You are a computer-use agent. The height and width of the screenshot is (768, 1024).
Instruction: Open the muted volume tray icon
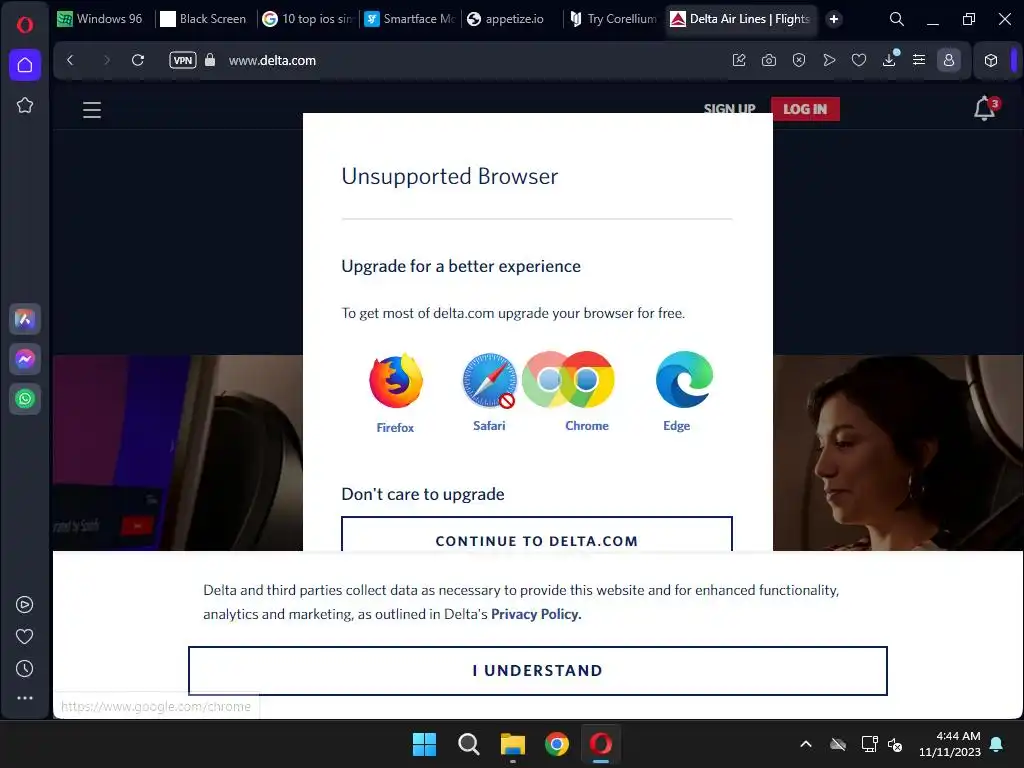point(895,744)
